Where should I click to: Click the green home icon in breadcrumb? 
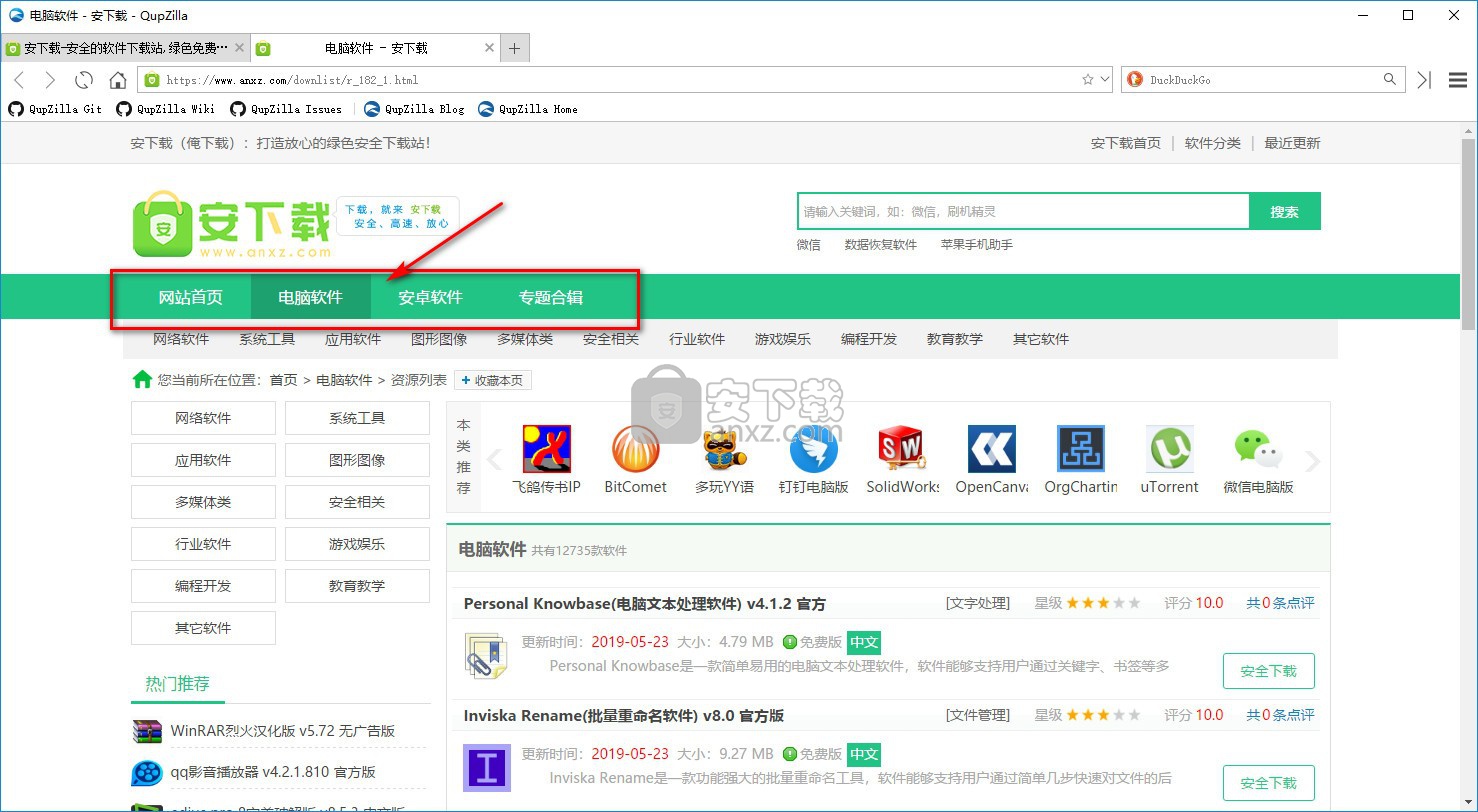(143, 379)
